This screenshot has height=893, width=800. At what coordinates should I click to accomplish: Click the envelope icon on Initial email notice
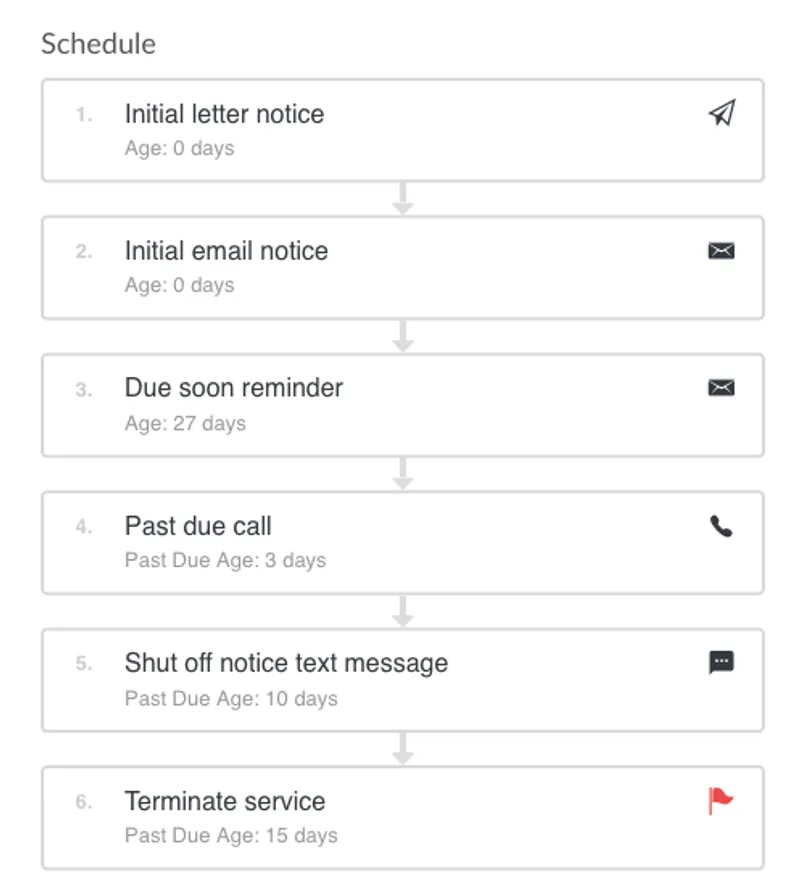[722, 251]
